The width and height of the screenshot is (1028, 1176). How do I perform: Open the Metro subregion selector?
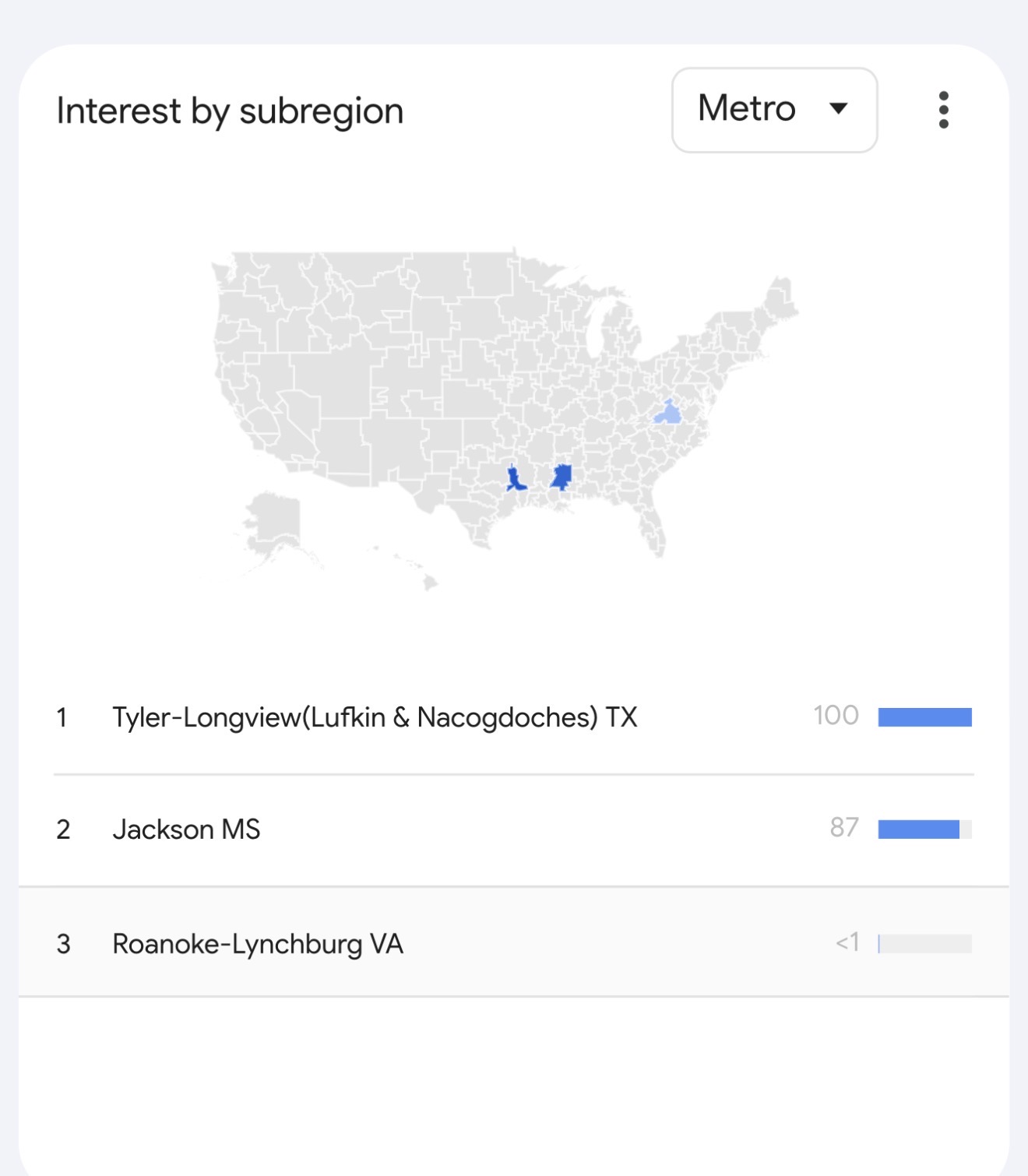(x=774, y=110)
